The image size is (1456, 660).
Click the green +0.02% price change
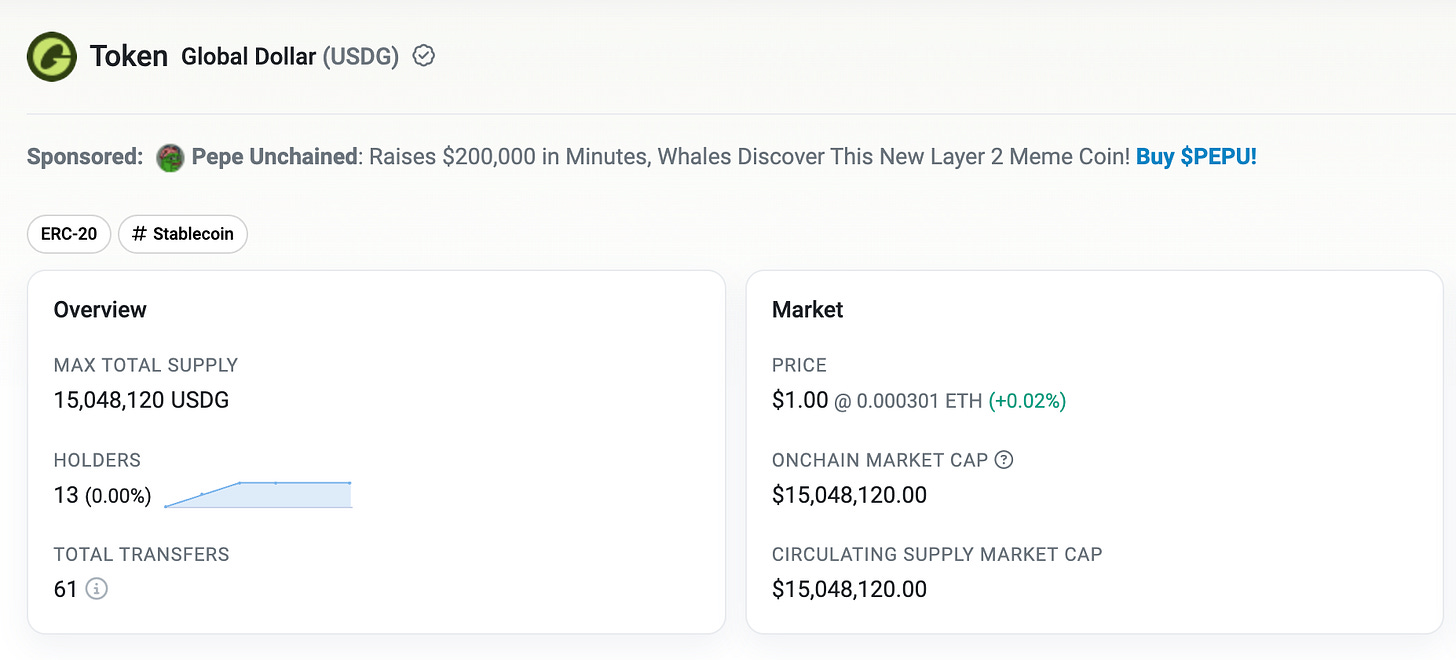tap(1027, 402)
